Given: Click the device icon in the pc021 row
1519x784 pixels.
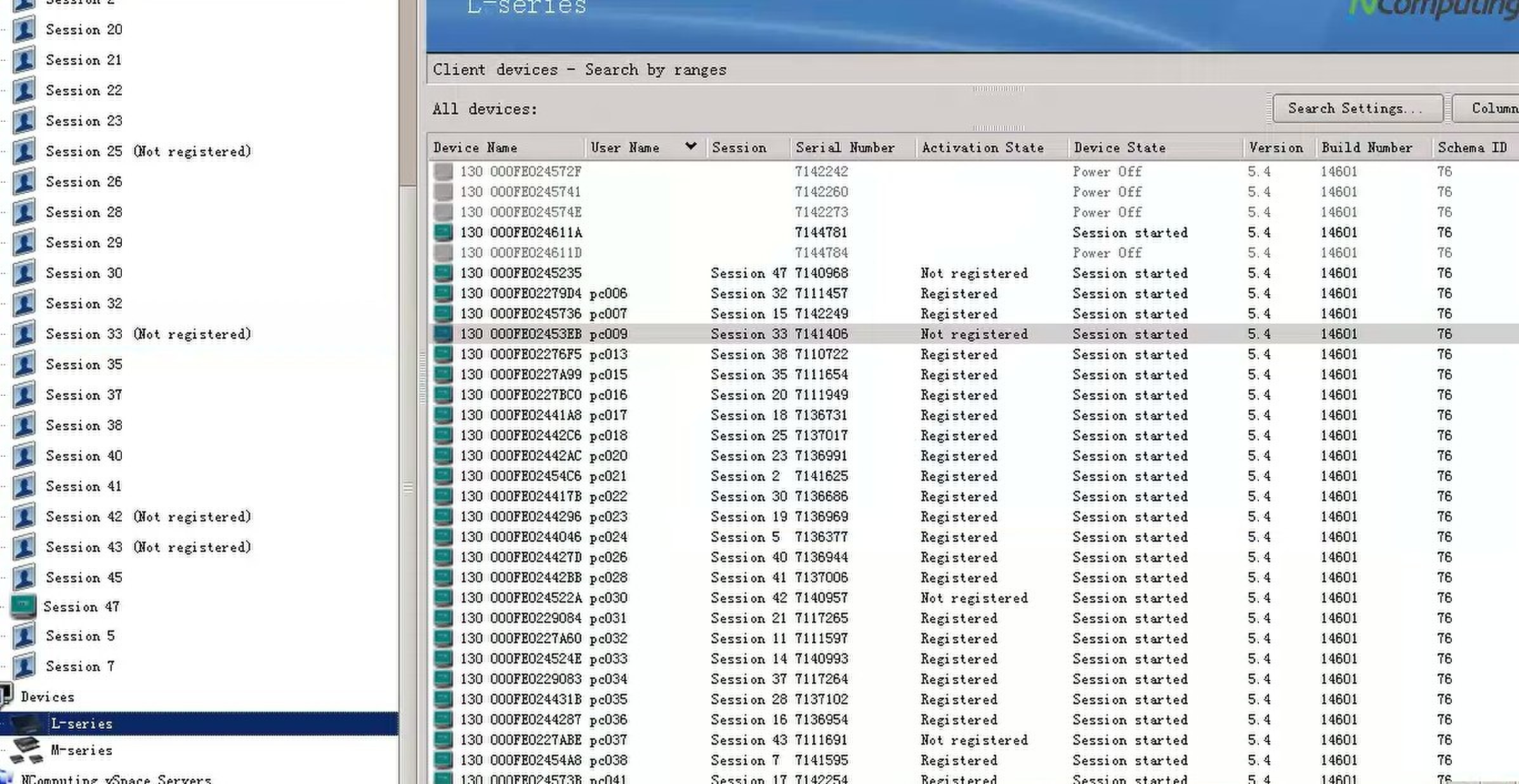Looking at the screenshot, I should click(443, 476).
